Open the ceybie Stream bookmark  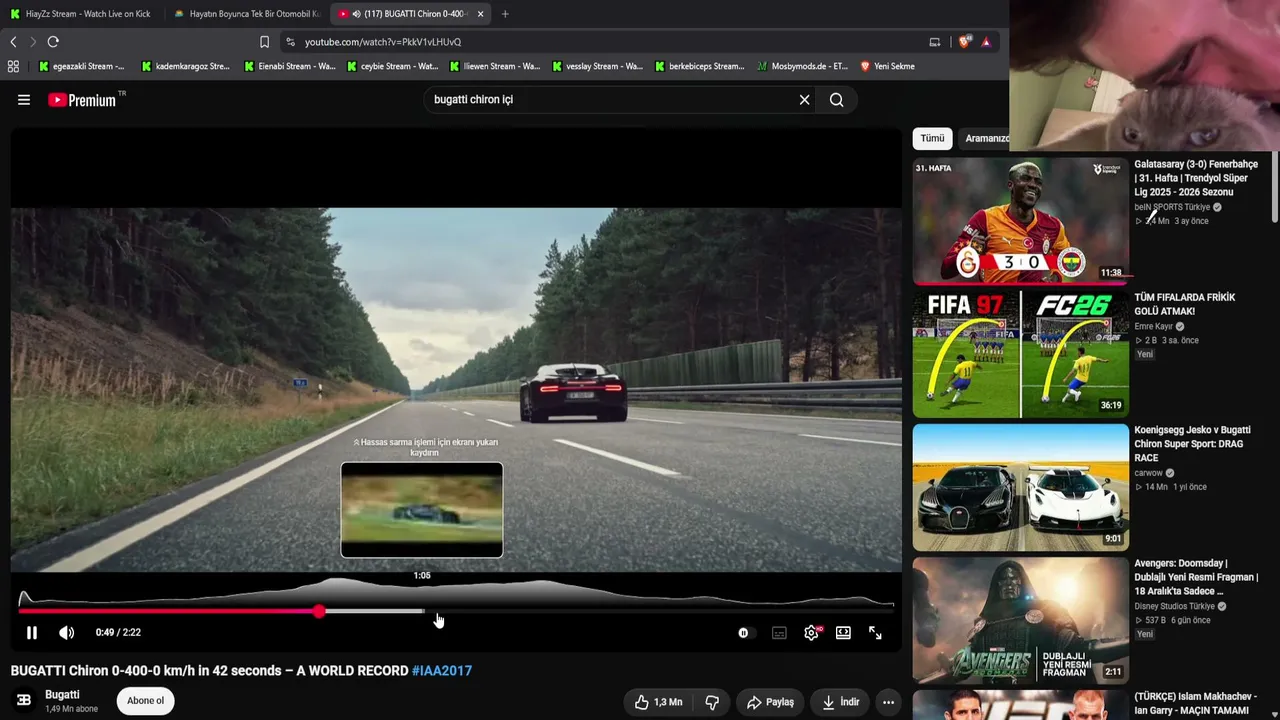tap(392, 67)
